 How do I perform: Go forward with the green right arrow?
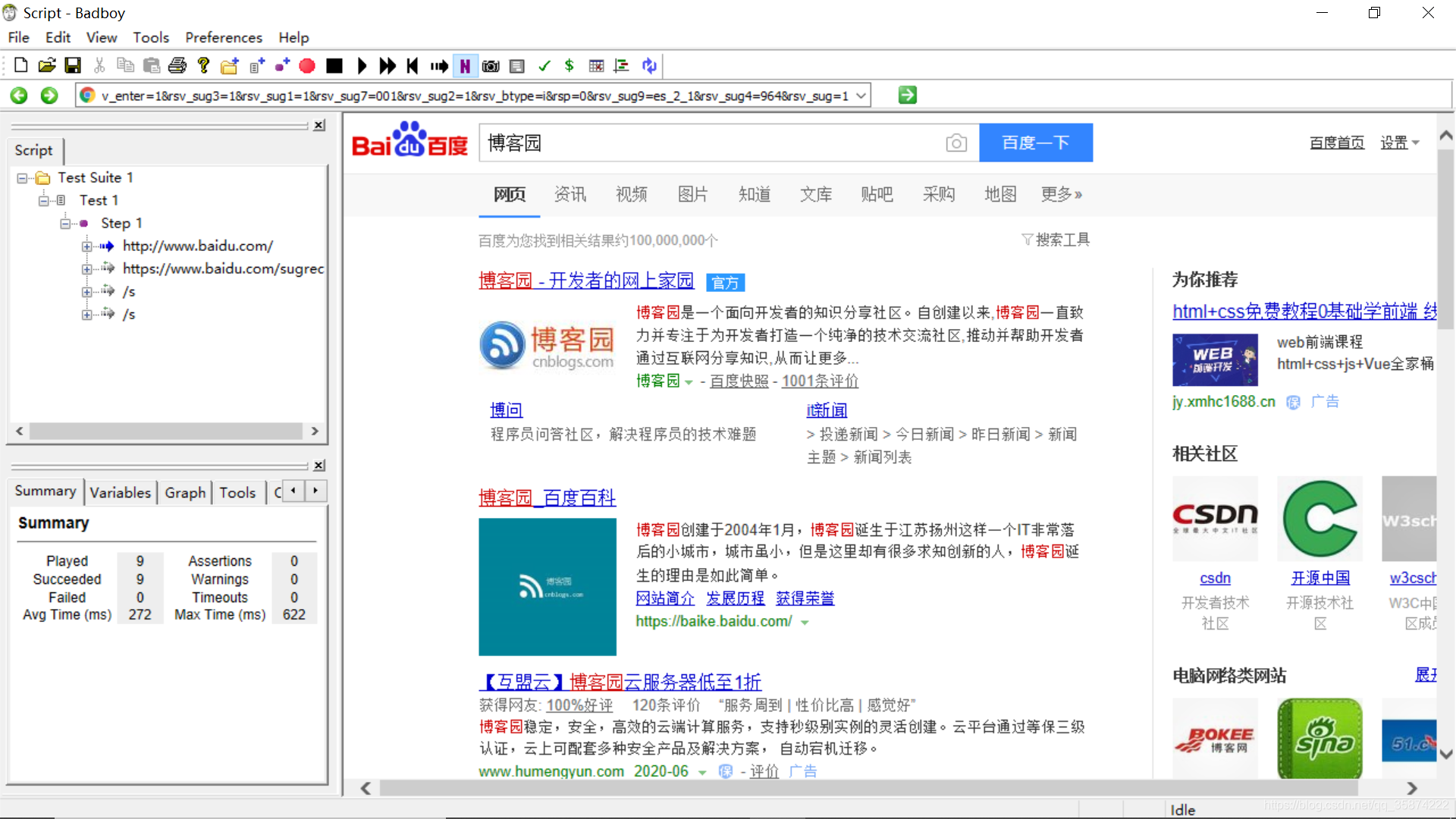click(x=49, y=96)
